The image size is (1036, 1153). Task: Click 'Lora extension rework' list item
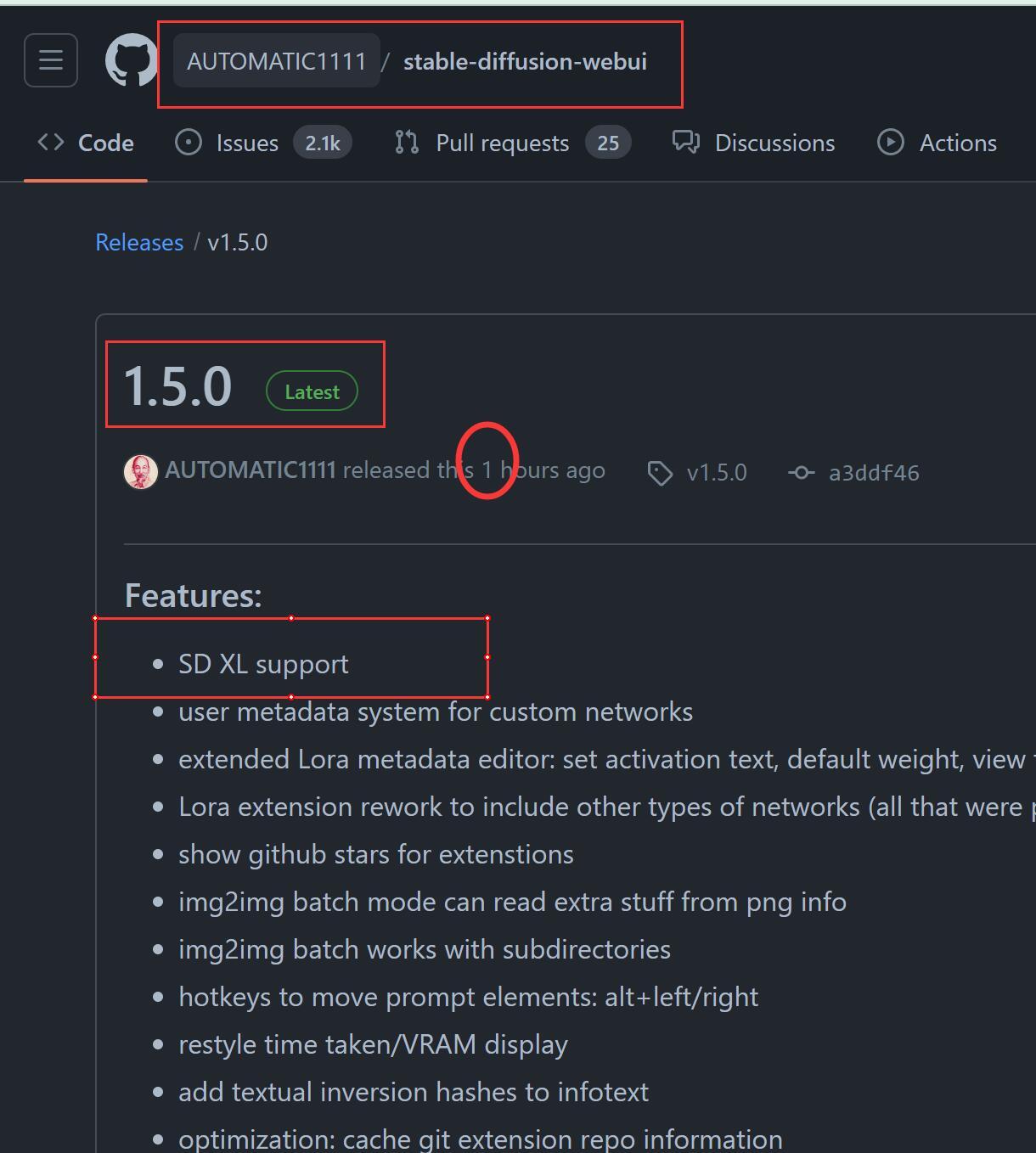[607, 807]
